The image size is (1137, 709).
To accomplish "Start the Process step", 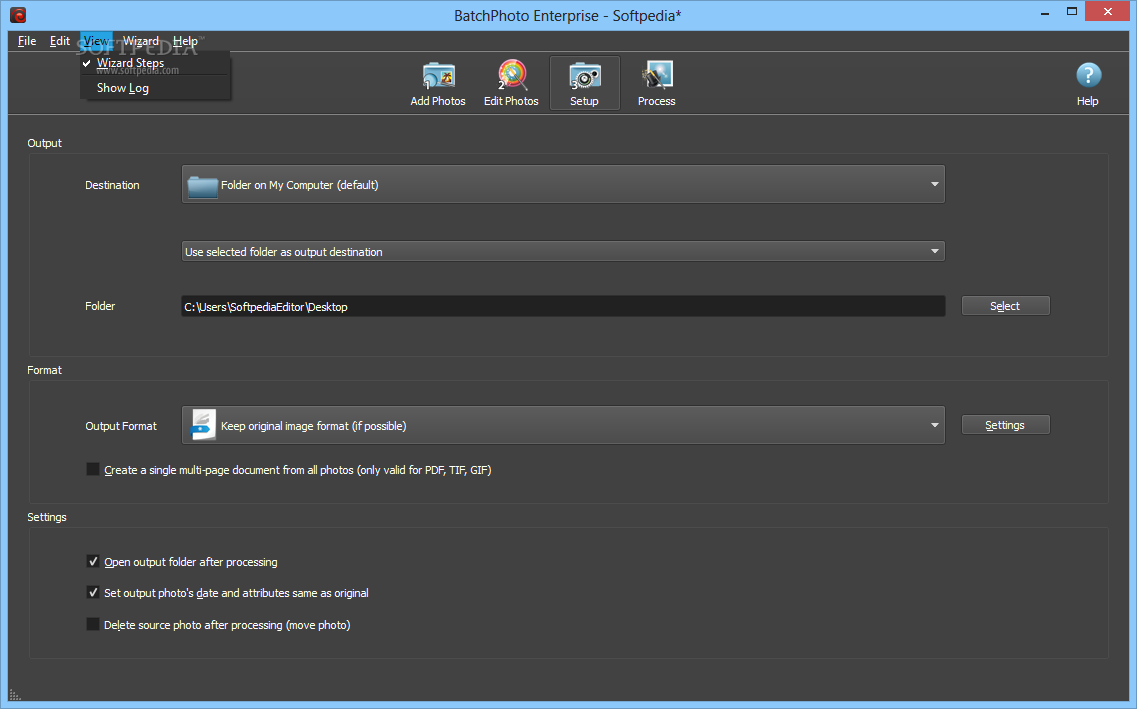I will coord(656,84).
